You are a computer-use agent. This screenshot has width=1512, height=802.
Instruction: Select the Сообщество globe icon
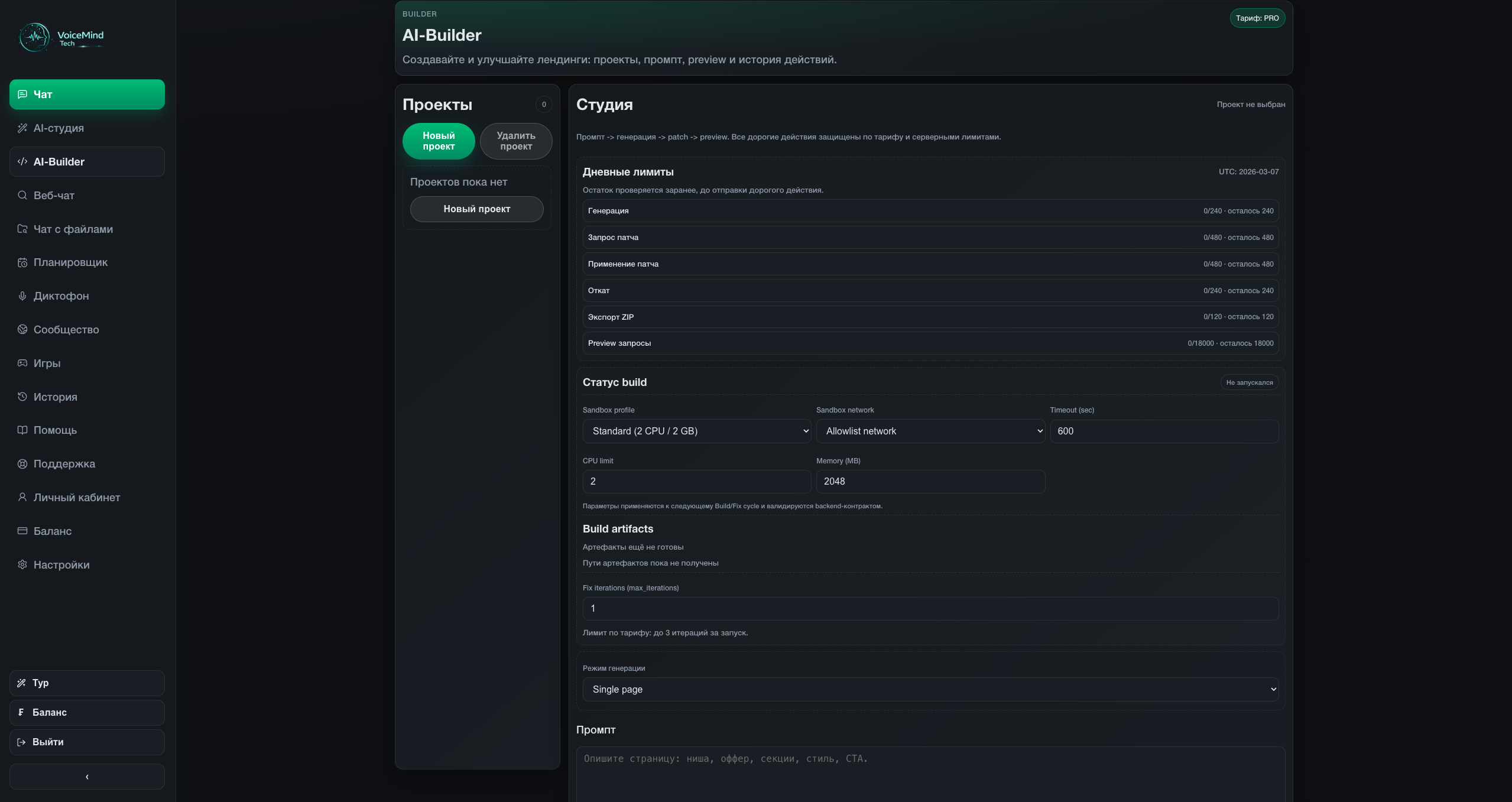[x=22, y=329]
